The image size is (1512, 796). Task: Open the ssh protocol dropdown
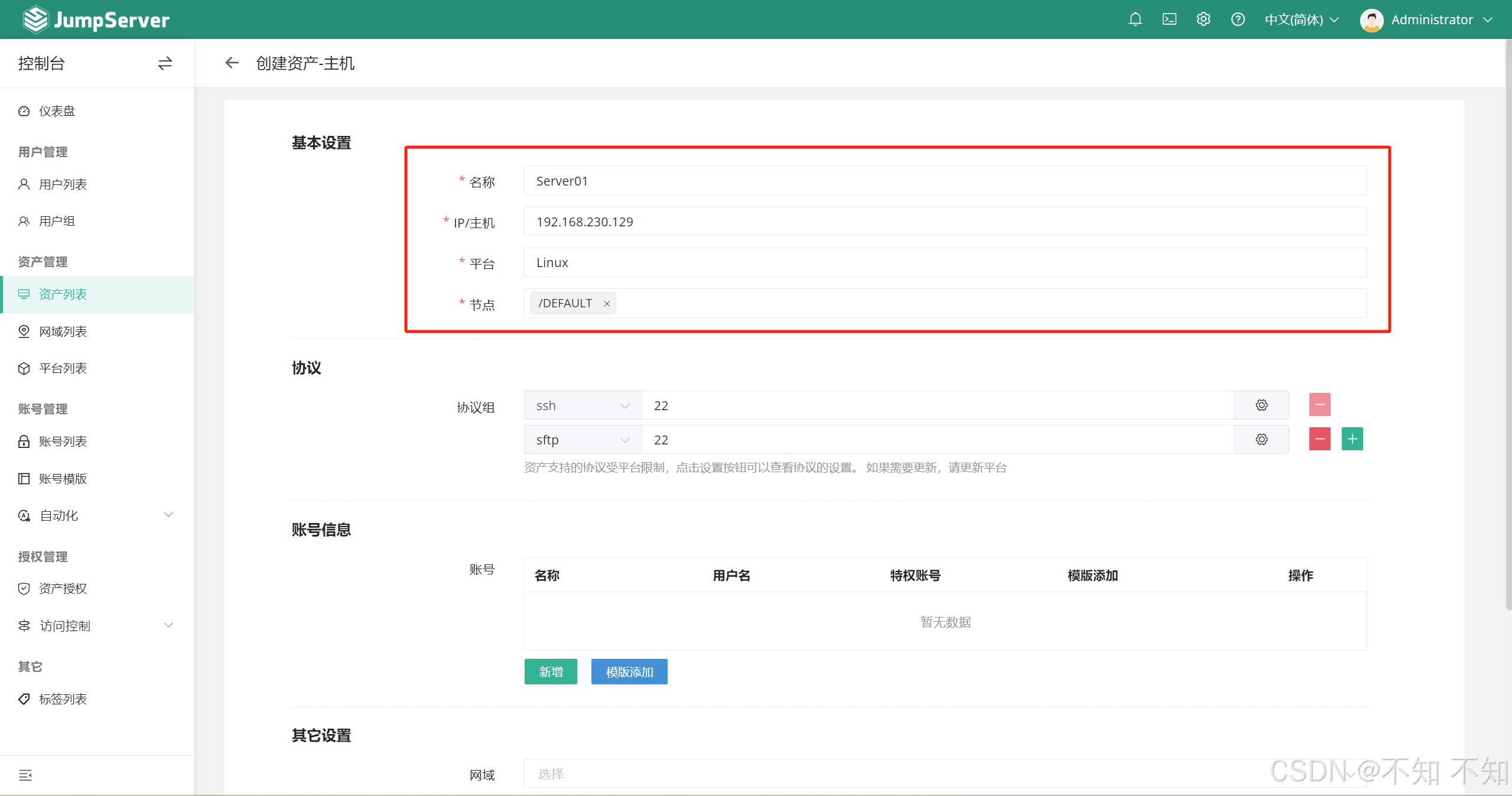coord(582,406)
